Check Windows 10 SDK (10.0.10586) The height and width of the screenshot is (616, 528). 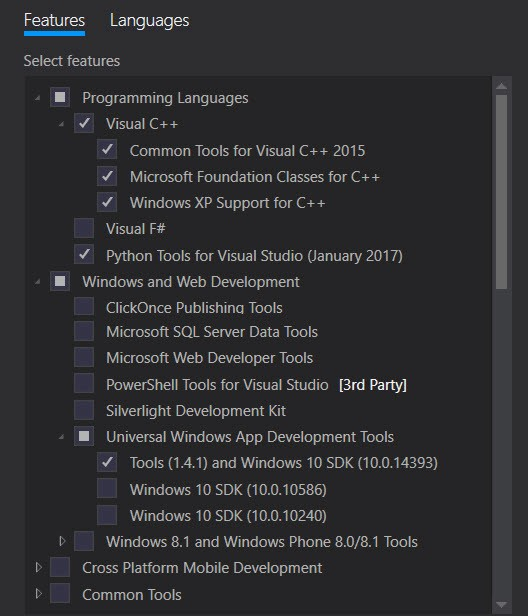point(107,489)
